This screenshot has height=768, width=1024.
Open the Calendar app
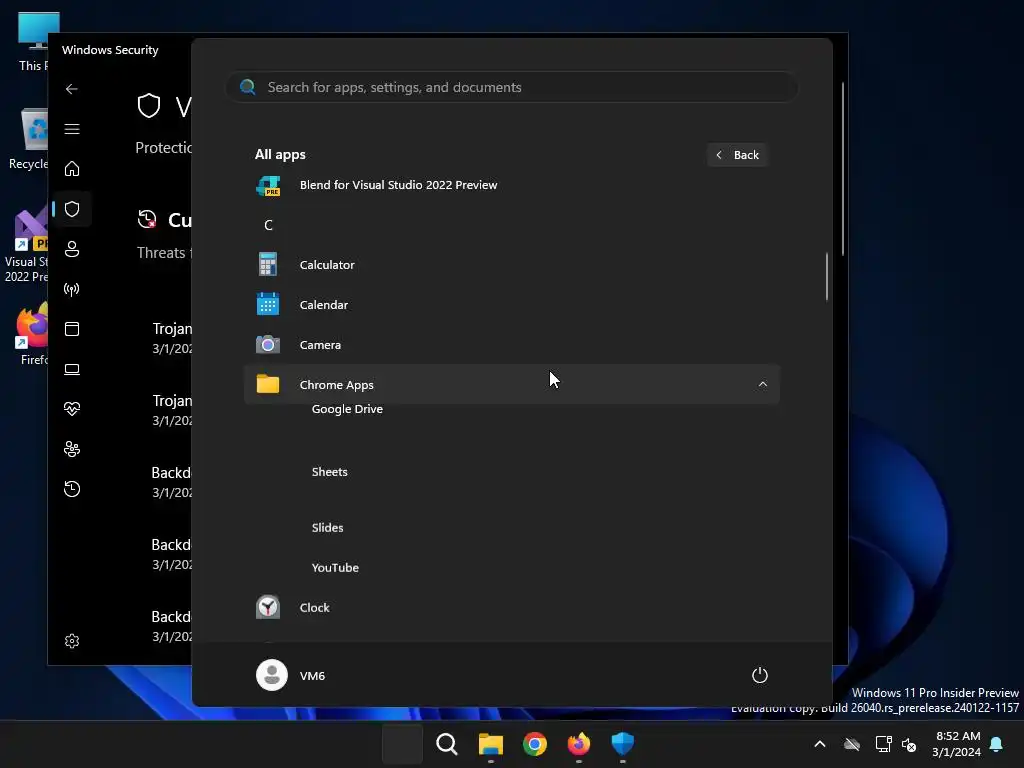(511, 304)
